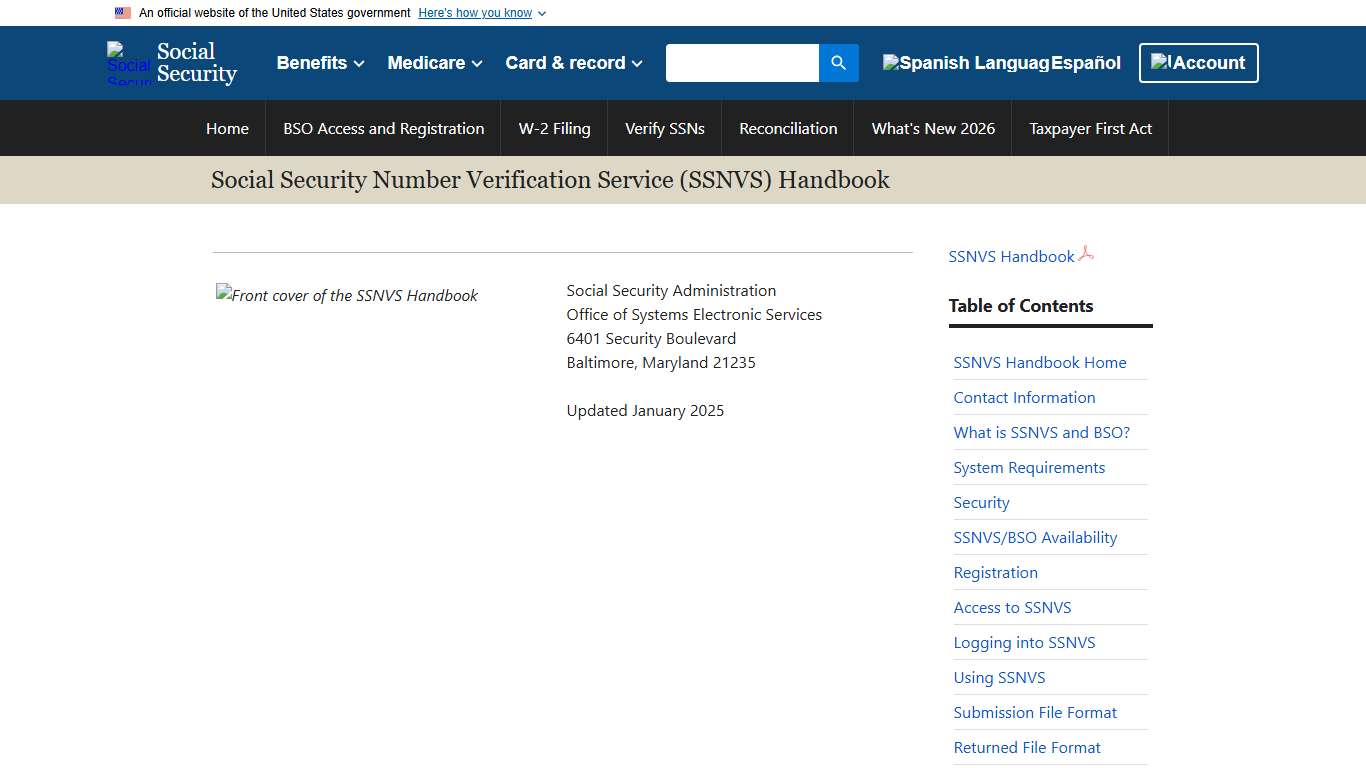Click the U.S. flag icon in the banner
The width and height of the screenshot is (1366, 768).
point(122,12)
